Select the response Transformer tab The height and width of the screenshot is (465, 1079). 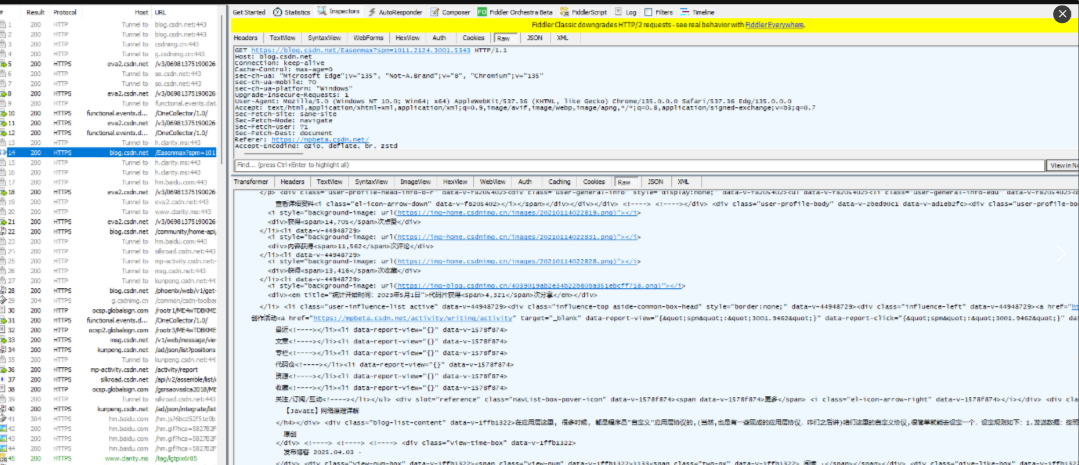tap(250, 182)
